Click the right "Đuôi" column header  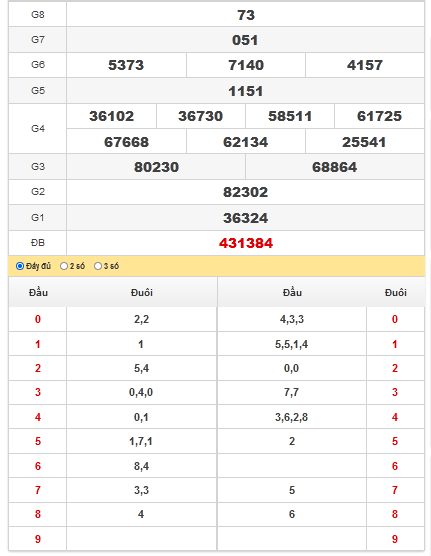click(x=396, y=293)
